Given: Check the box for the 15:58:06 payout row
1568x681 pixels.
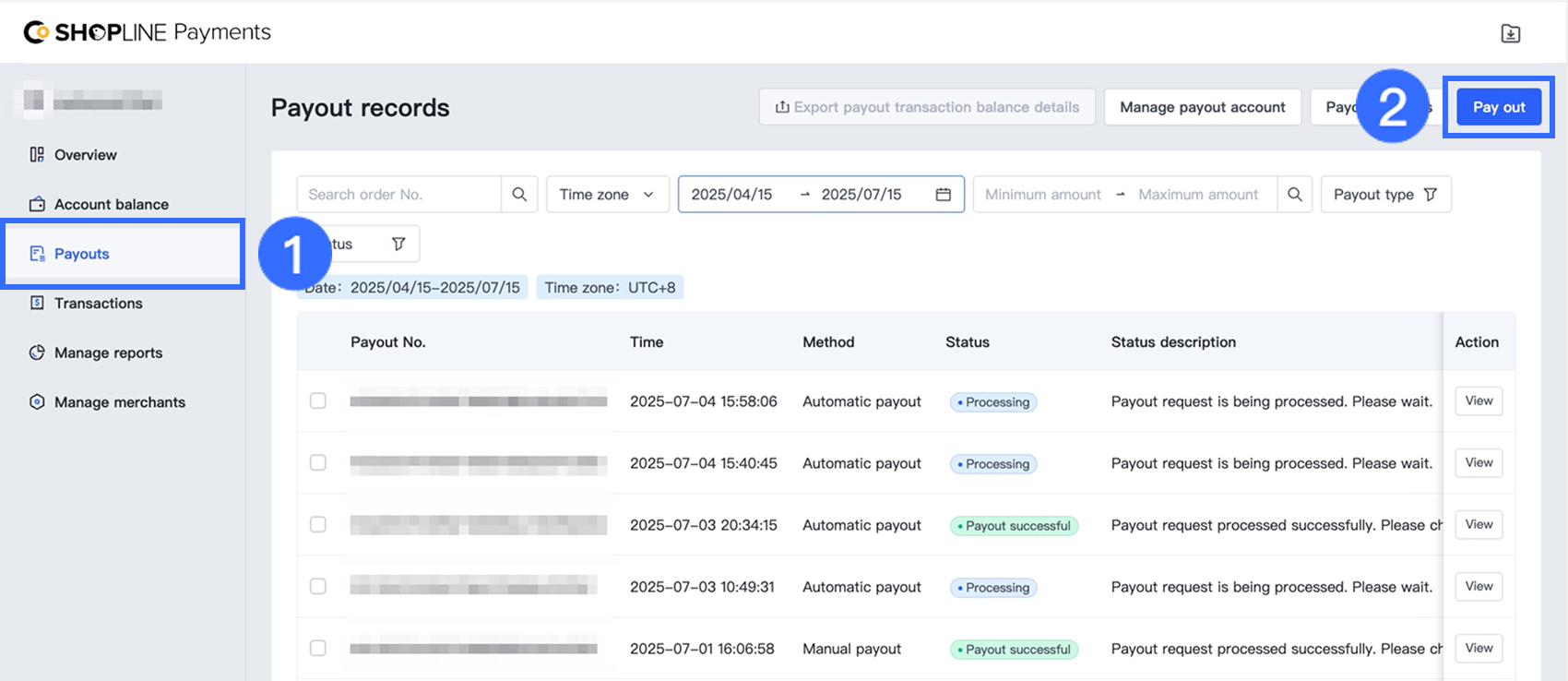Looking at the screenshot, I should (318, 400).
